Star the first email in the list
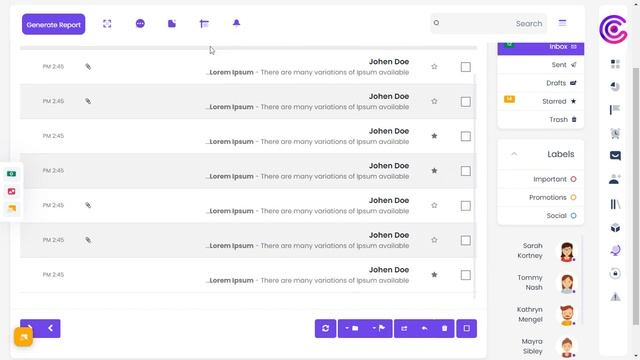640x360 pixels. pos(434,67)
